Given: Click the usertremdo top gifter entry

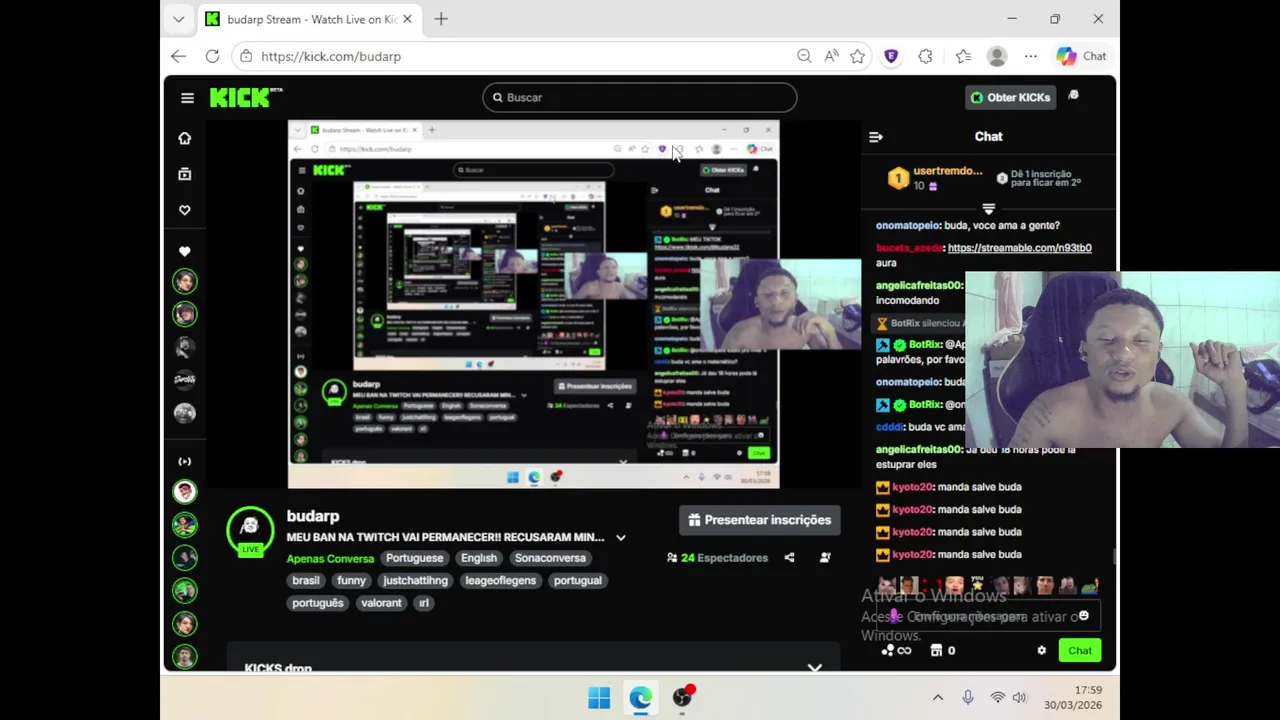Looking at the screenshot, I should 936,178.
